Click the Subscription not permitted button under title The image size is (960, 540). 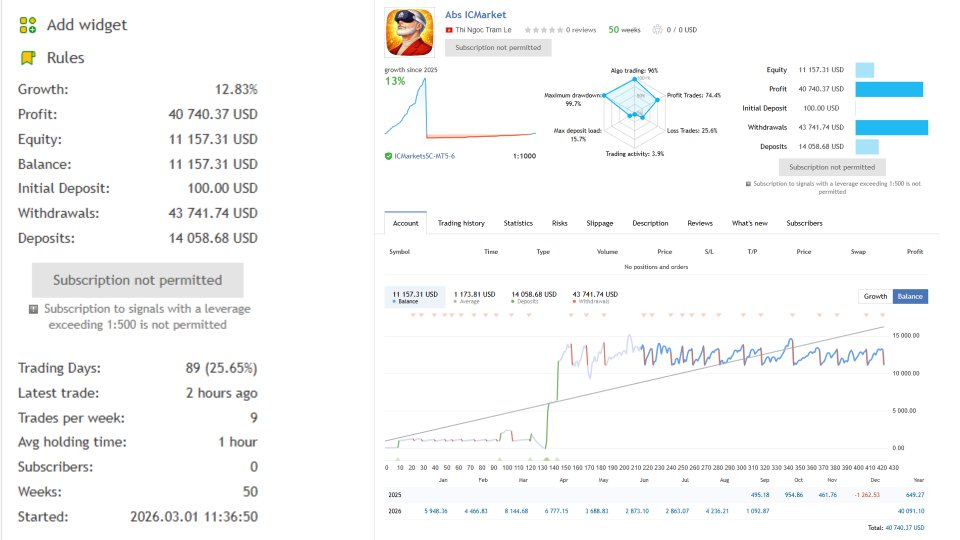498,48
